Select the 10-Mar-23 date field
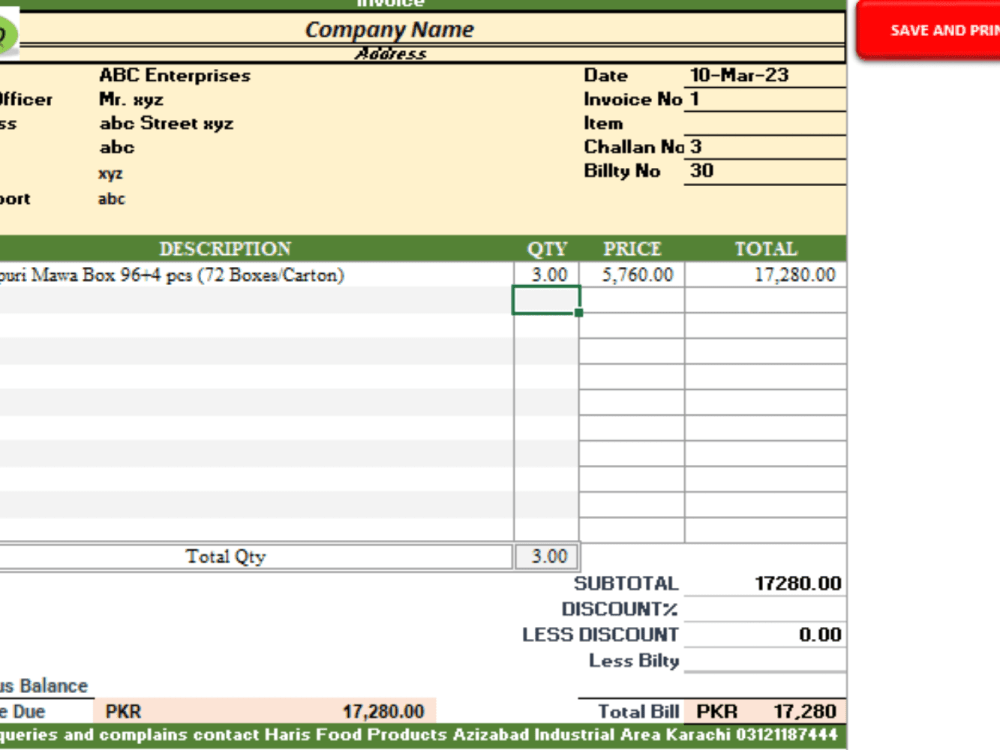1000x750 pixels. click(x=765, y=75)
